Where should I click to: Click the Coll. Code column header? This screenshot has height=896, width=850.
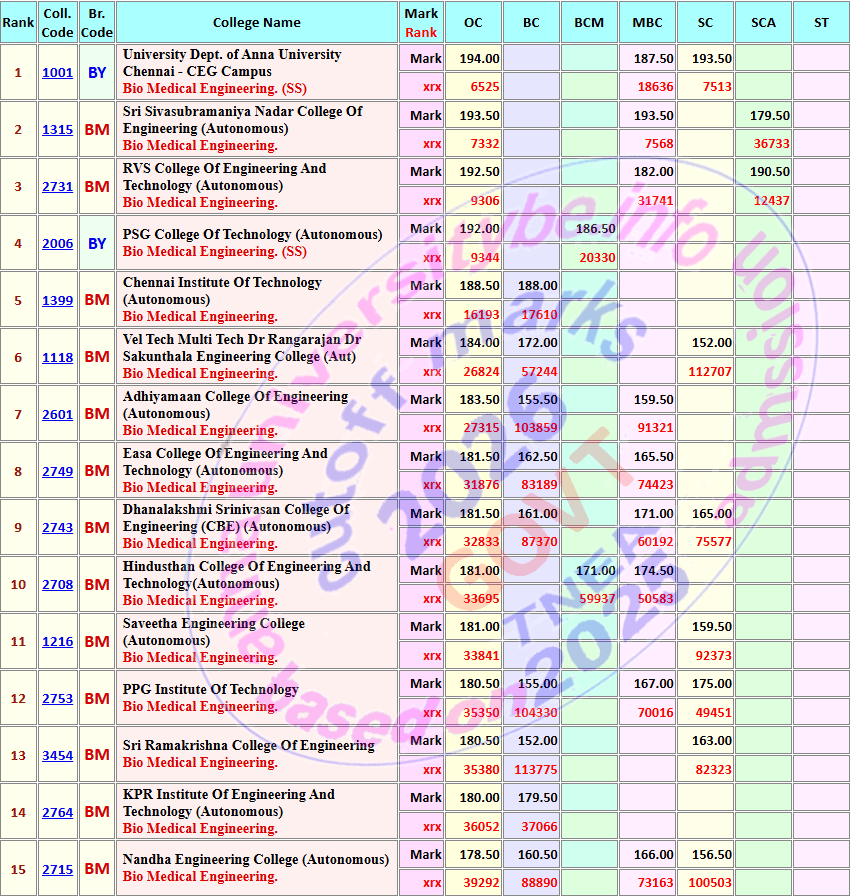coord(57,22)
